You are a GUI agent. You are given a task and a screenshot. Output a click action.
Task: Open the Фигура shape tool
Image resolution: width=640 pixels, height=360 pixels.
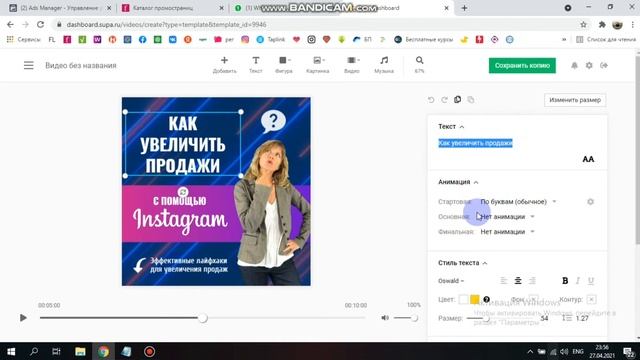284,64
